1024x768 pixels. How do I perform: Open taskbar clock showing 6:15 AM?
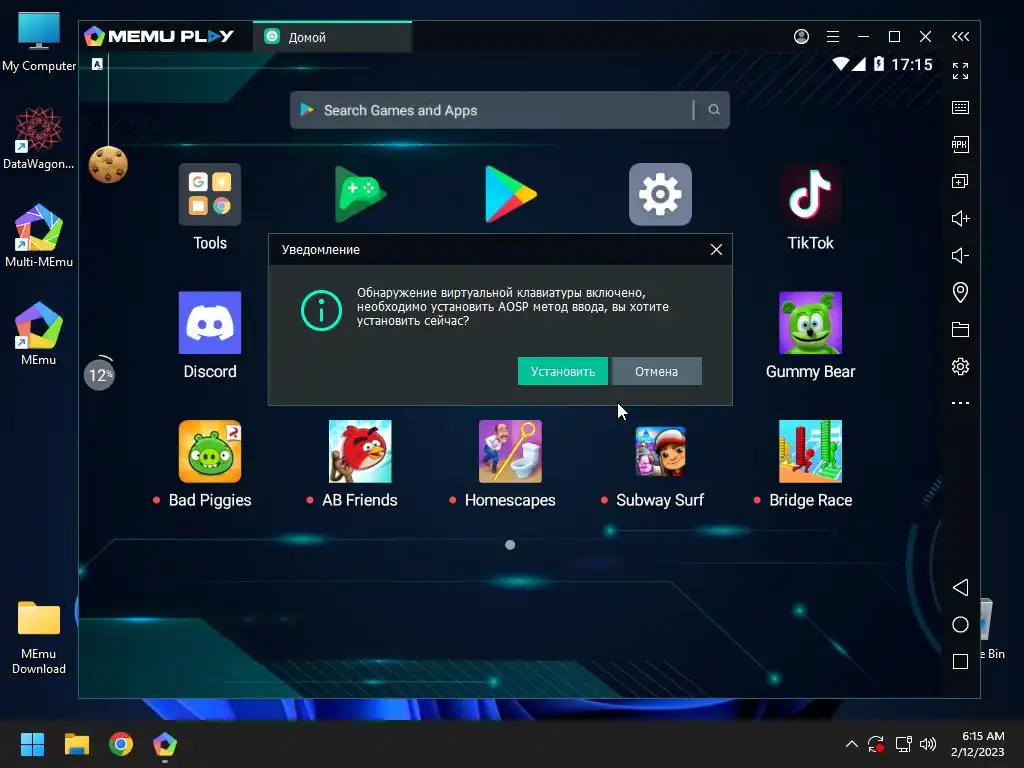point(978,744)
